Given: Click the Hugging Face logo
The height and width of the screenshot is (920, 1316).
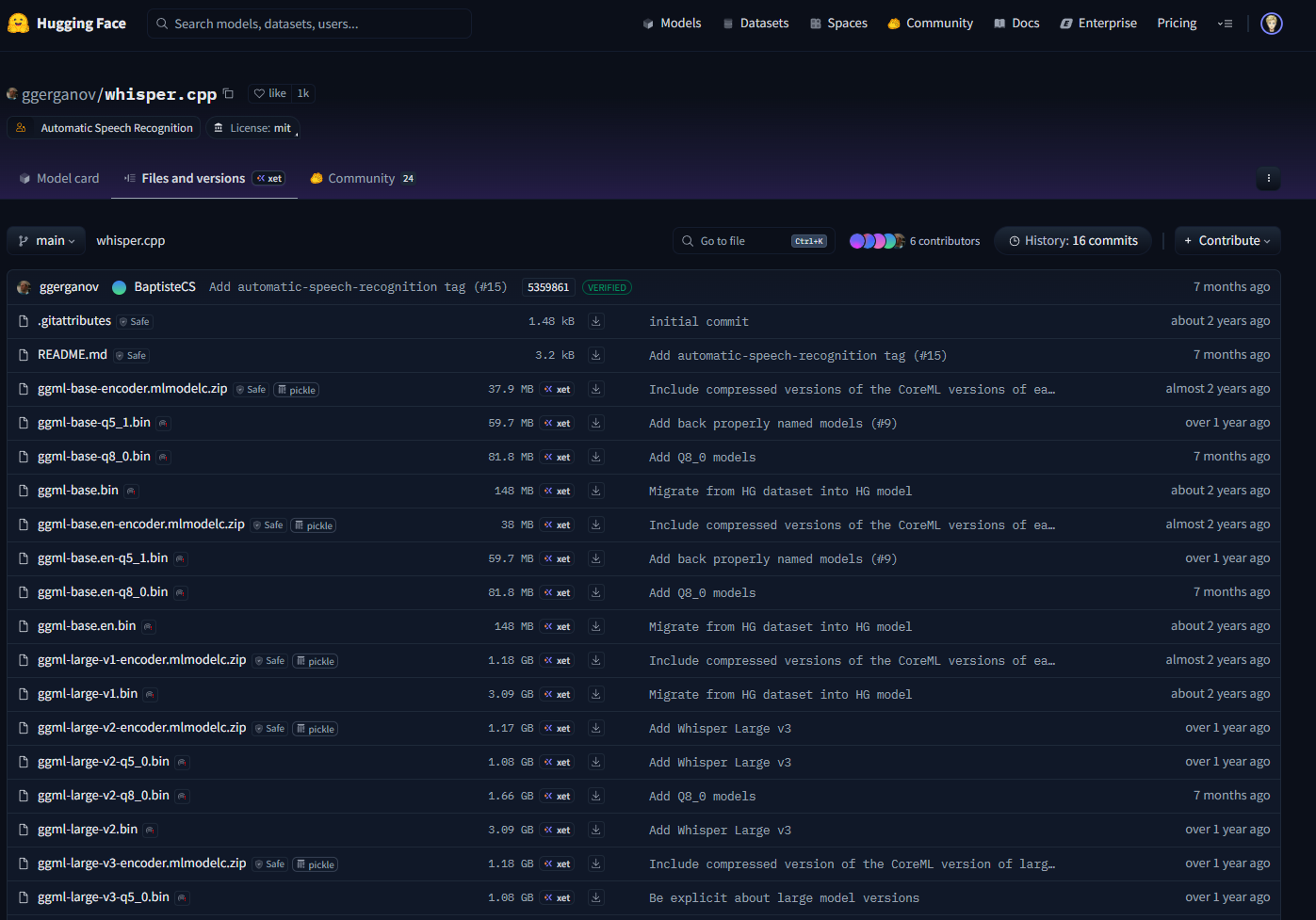Looking at the screenshot, I should pyautogui.click(x=67, y=24).
